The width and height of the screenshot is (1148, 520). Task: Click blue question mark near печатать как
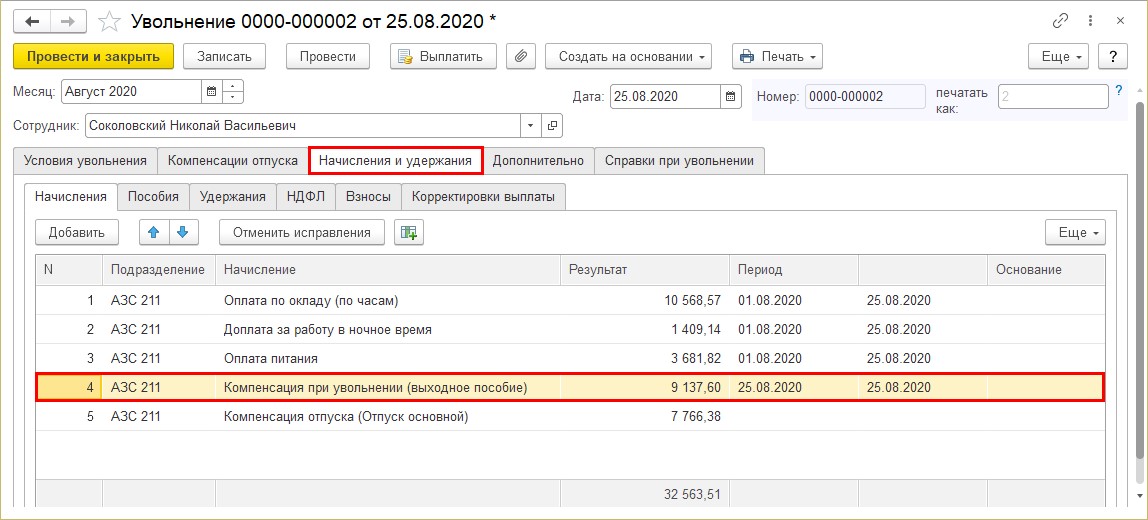coord(1118,91)
